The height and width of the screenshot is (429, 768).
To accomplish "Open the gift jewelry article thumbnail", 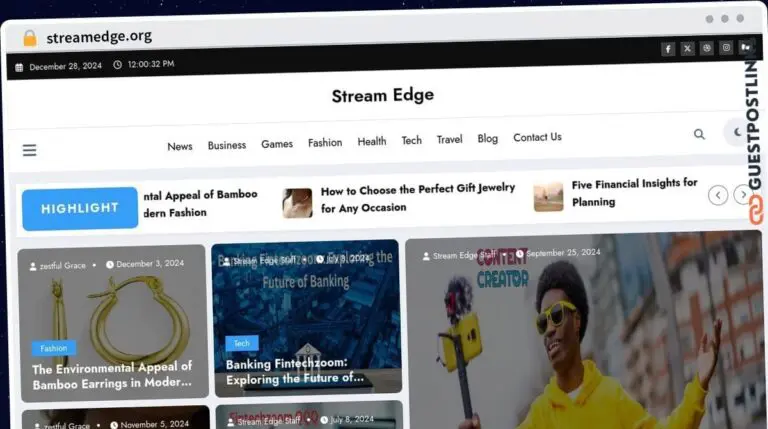I will click(297, 203).
